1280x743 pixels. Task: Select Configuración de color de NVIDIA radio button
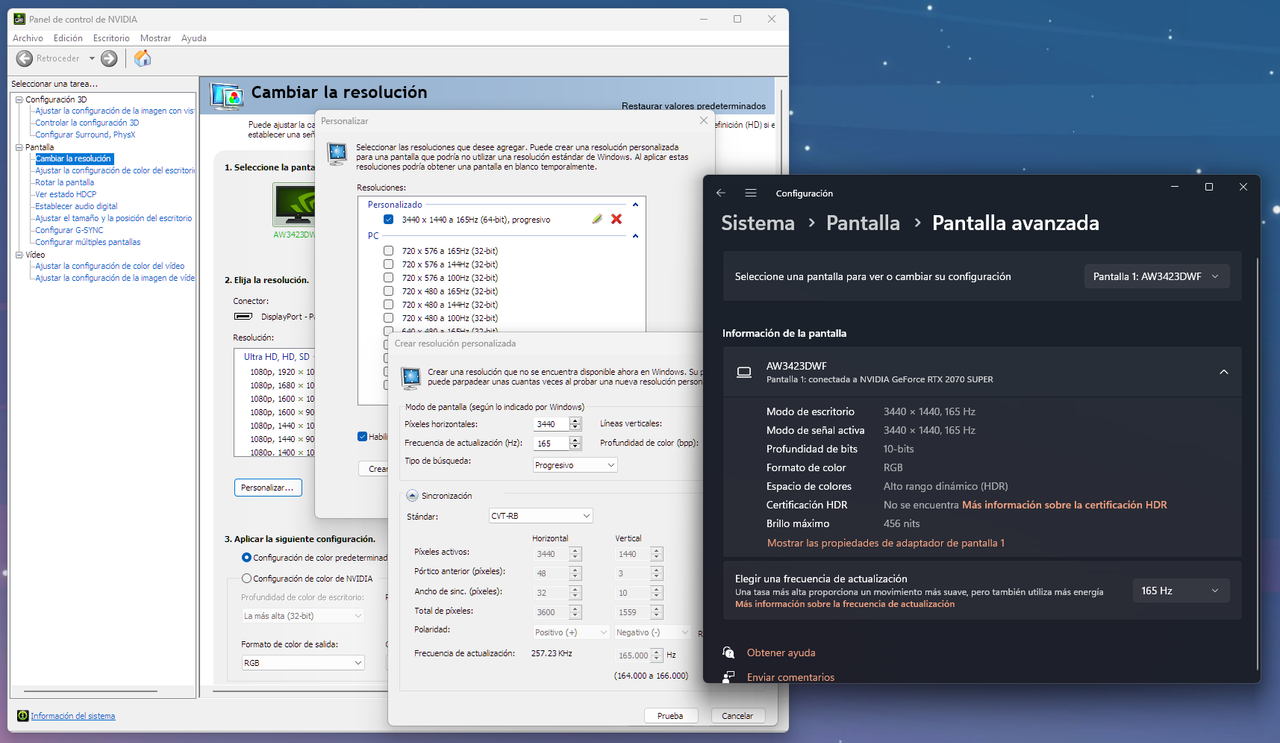click(x=247, y=578)
